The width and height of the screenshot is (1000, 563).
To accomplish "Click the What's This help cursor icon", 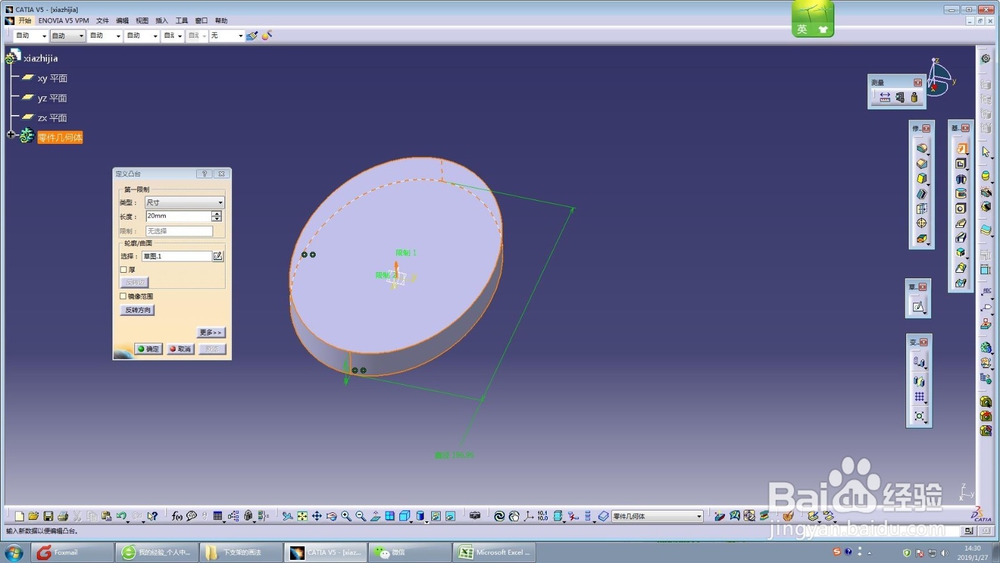I will tap(152, 516).
